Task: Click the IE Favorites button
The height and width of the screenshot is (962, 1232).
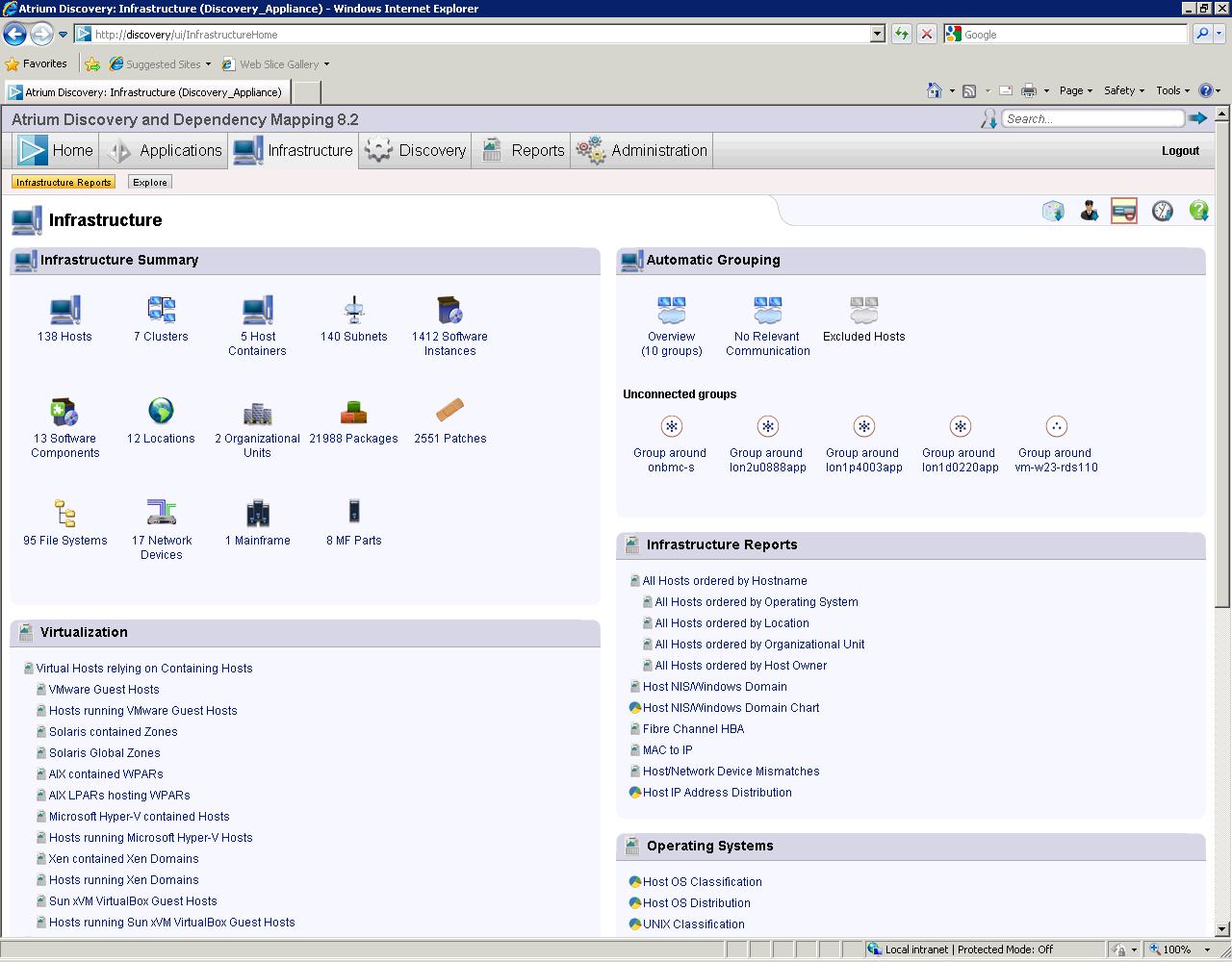Action: point(36,63)
